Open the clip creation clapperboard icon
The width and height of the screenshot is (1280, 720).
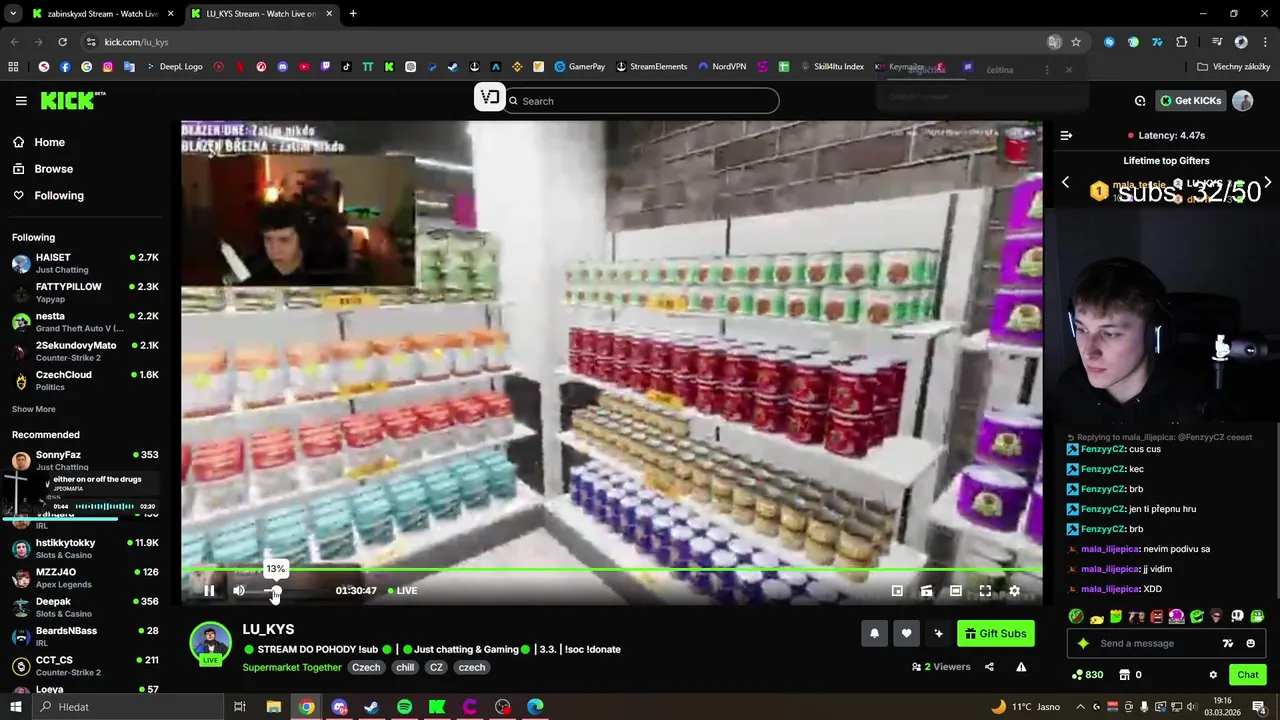[927, 591]
